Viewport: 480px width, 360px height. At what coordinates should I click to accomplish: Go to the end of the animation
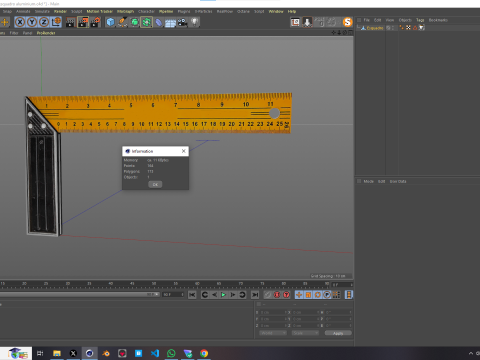pos(255,295)
